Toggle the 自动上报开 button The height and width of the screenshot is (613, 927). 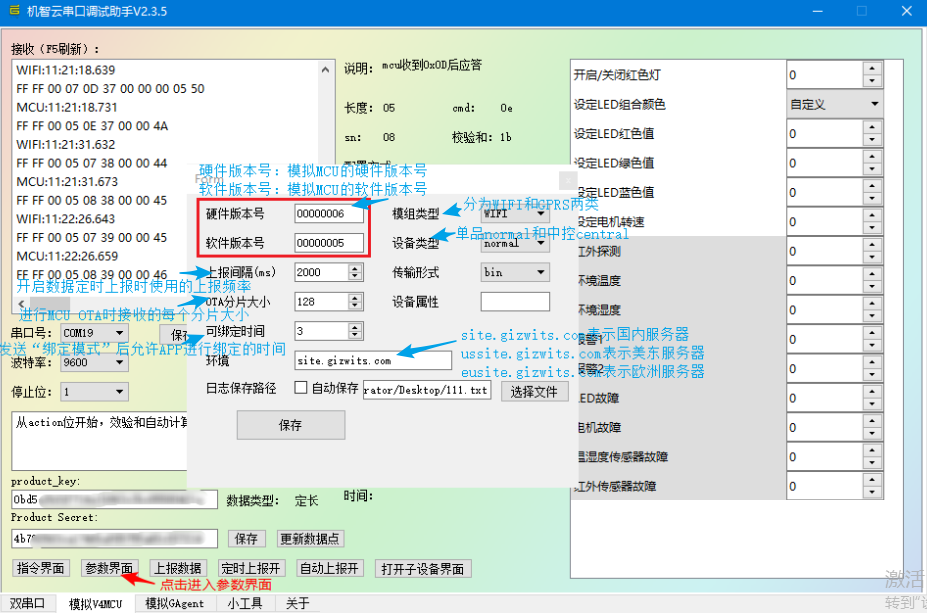tap(330, 569)
